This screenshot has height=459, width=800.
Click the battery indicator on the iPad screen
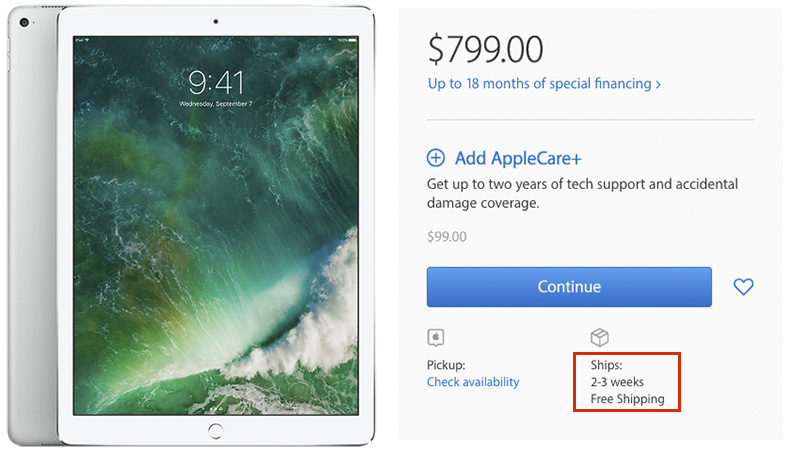pos(353,40)
